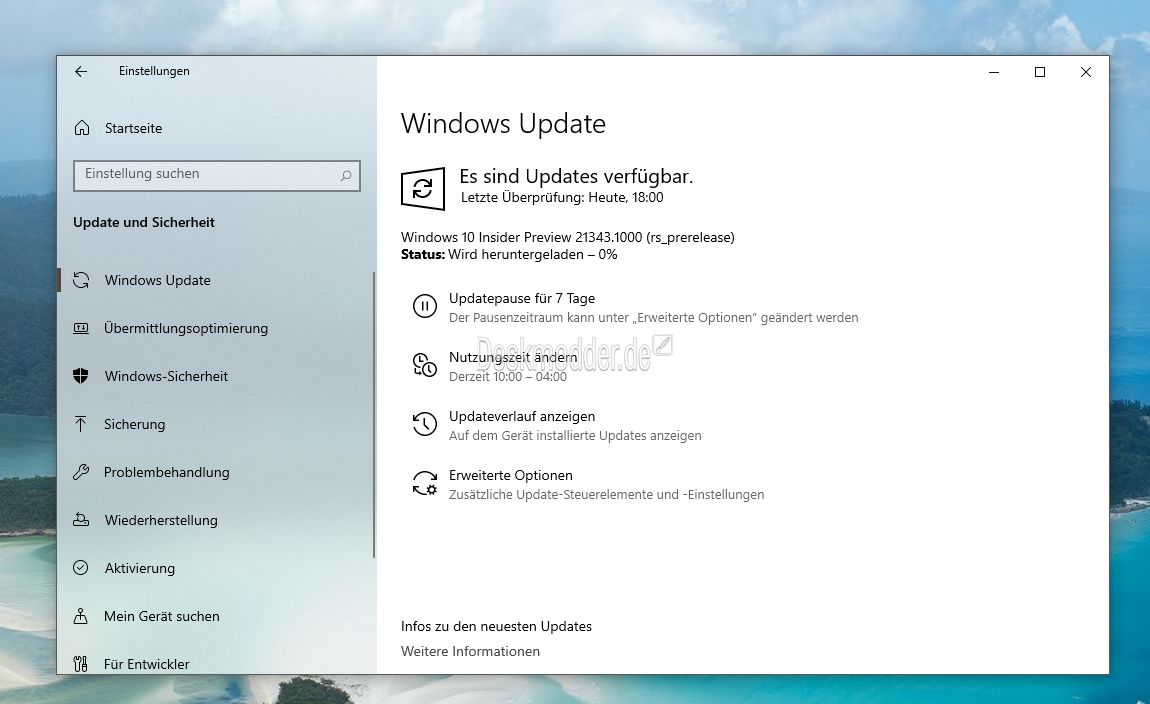Click Nutzungszeit ändern
1150x704 pixels.
click(513, 357)
